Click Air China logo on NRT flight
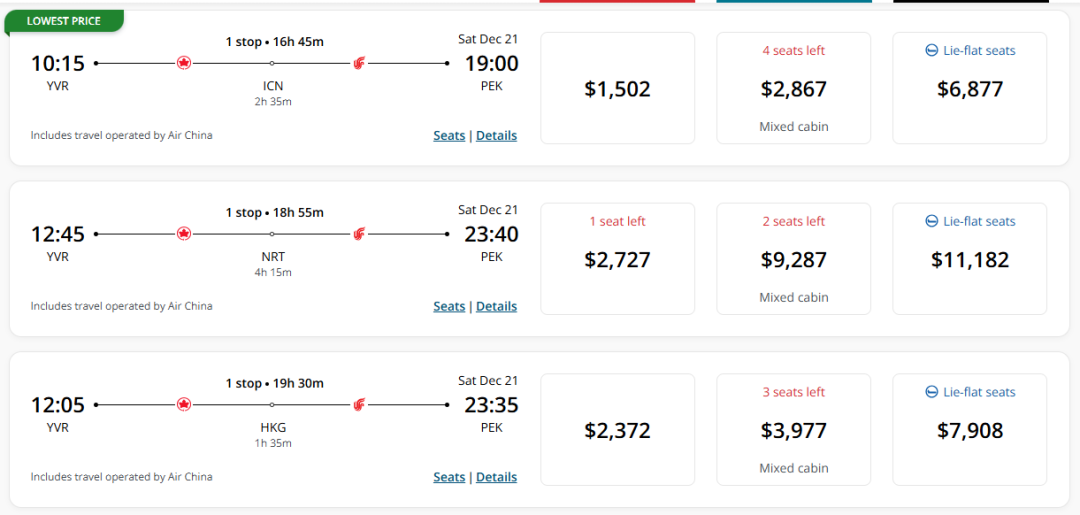This screenshot has width=1080, height=515. tap(359, 234)
